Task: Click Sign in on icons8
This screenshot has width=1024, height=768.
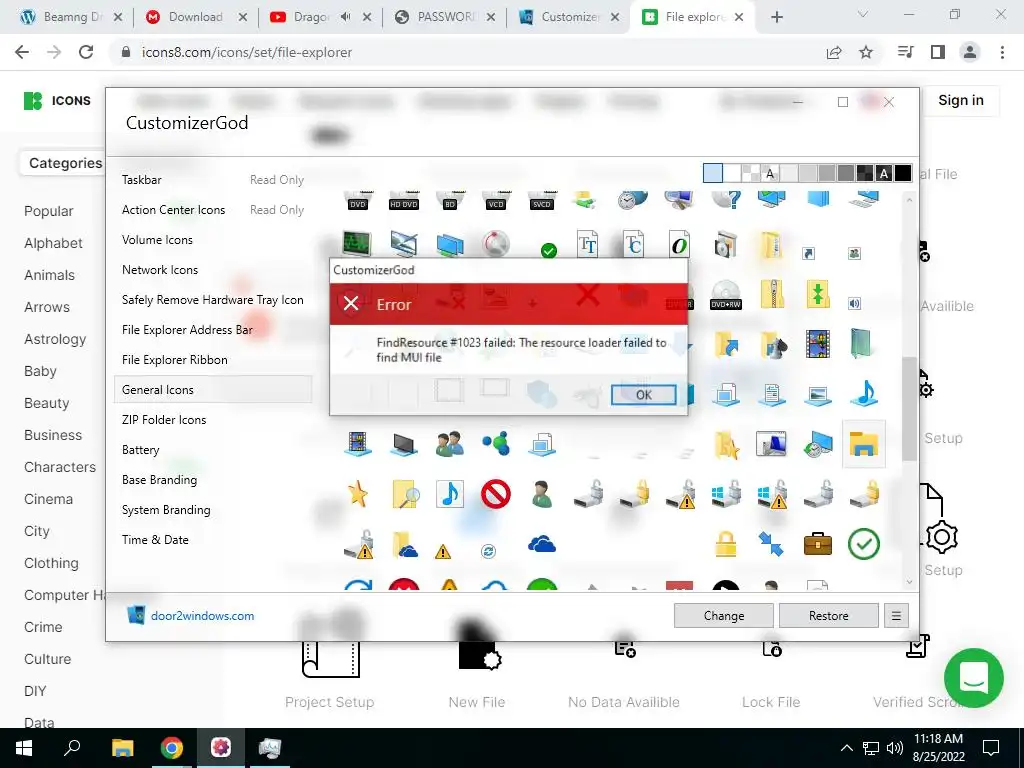Action: click(961, 100)
